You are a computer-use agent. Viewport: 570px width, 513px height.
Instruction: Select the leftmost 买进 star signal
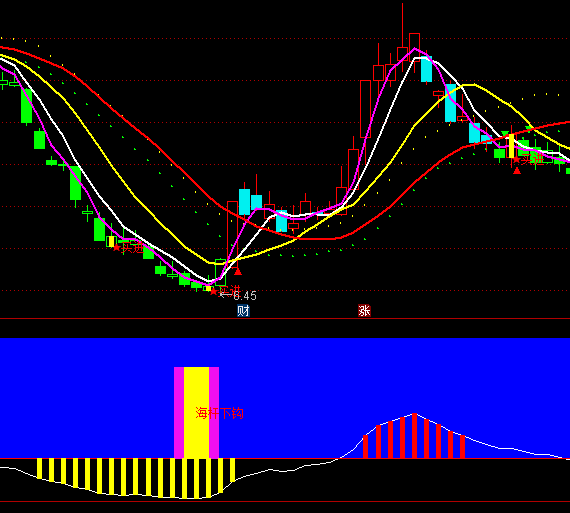tap(116, 248)
